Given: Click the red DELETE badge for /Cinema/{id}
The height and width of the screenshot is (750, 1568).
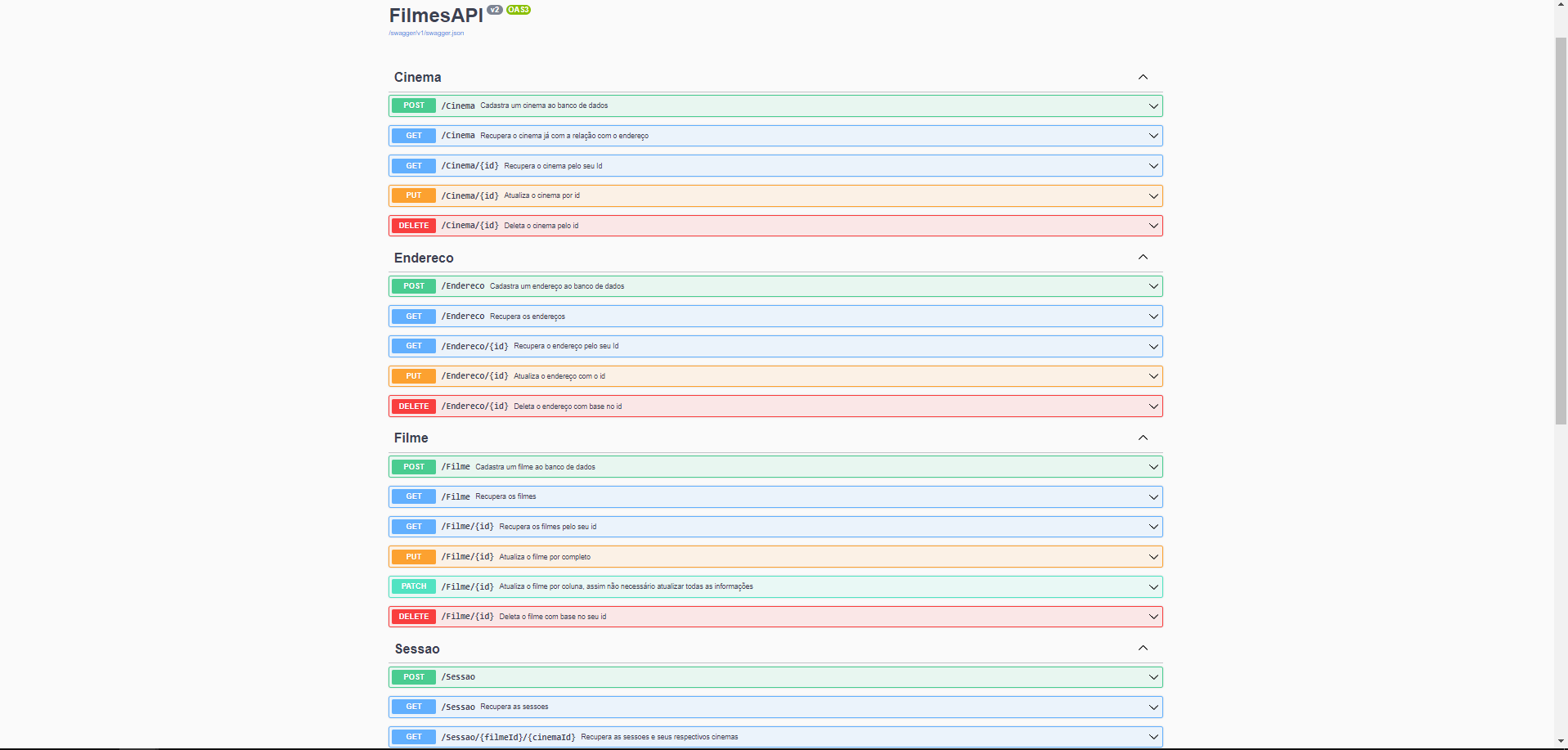Looking at the screenshot, I should pos(414,226).
